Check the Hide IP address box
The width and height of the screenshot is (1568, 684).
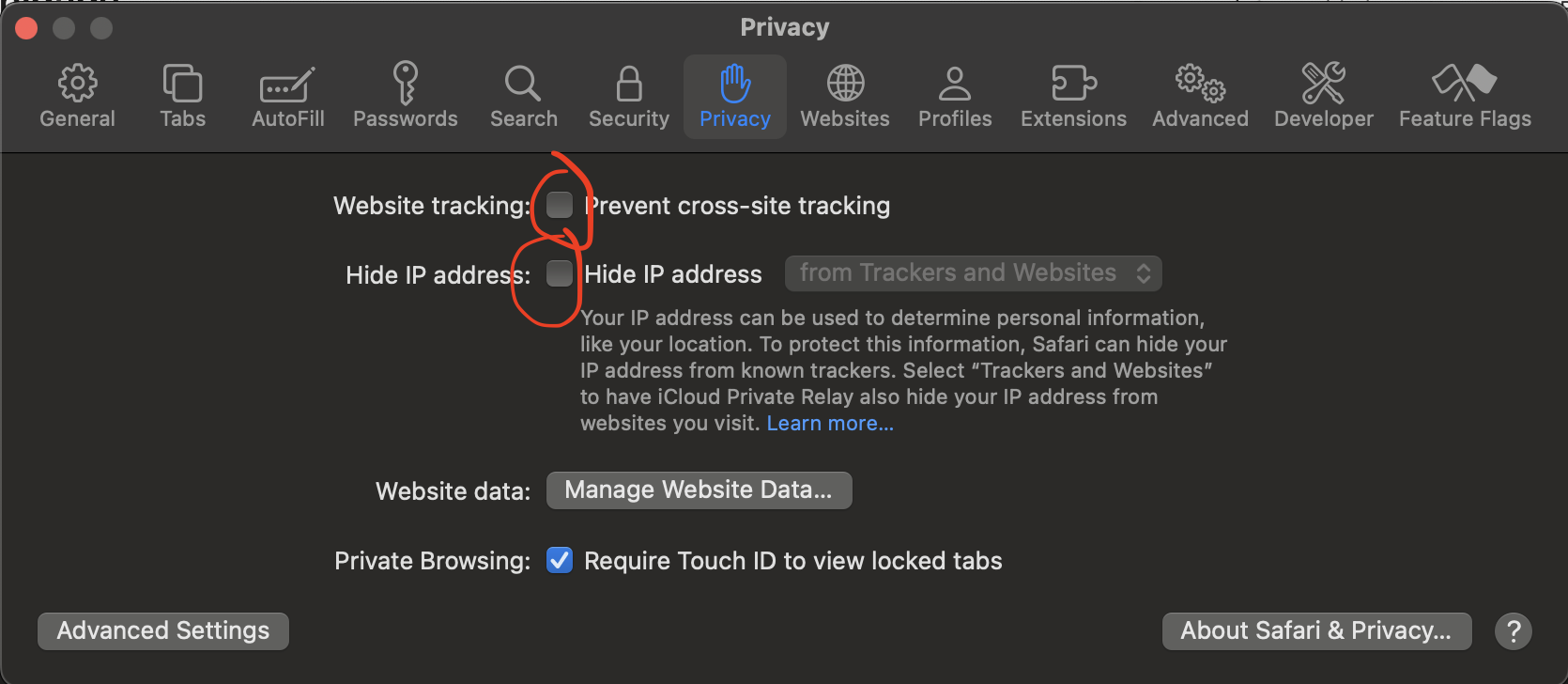click(560, 273)
